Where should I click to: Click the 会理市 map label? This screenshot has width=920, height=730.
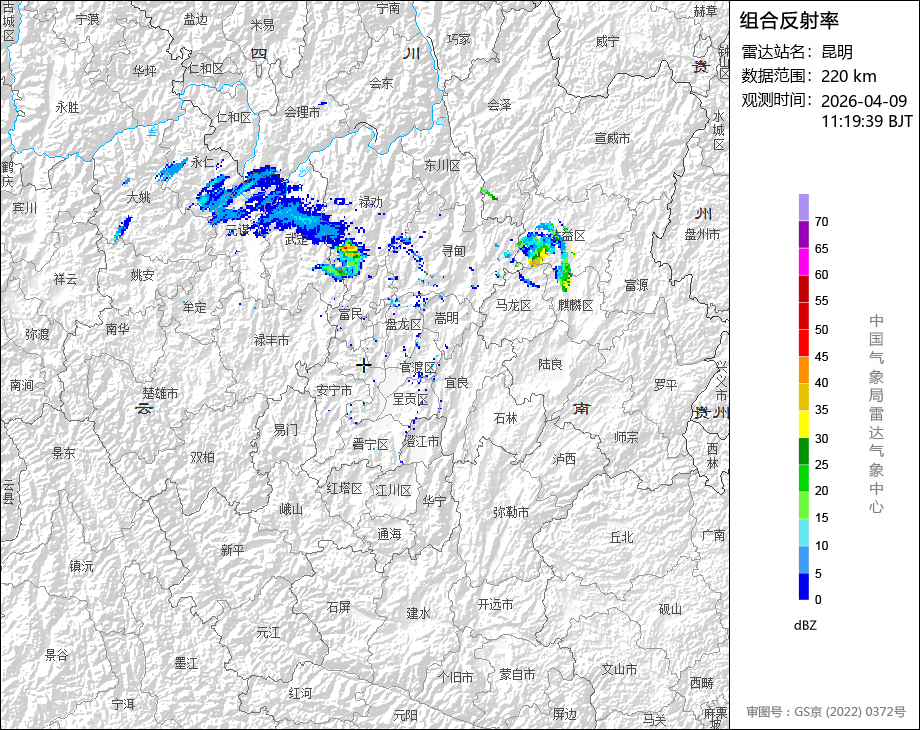click(x=302, y=111)
